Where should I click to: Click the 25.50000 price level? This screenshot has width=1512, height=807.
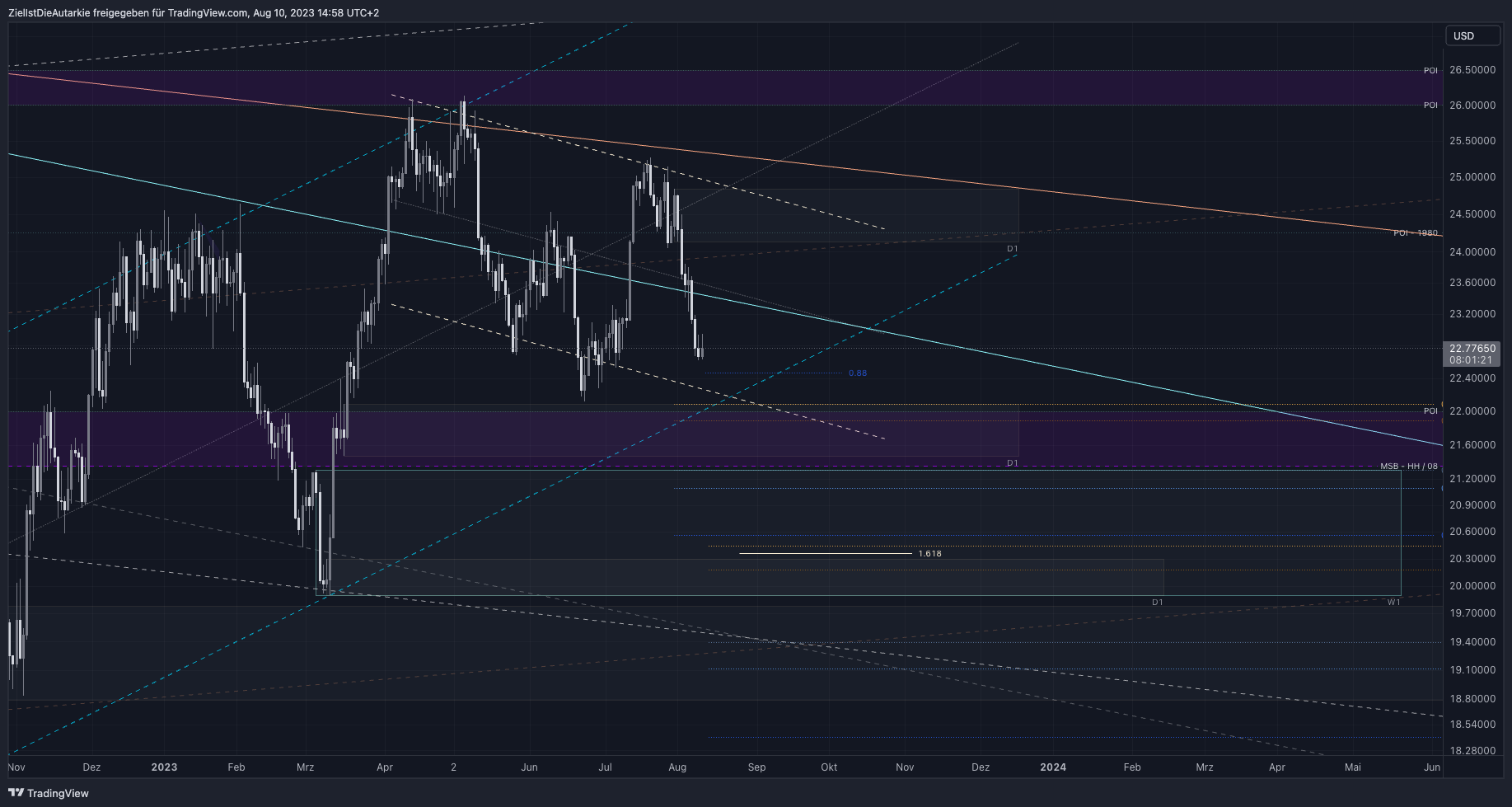coord(1472,141)
